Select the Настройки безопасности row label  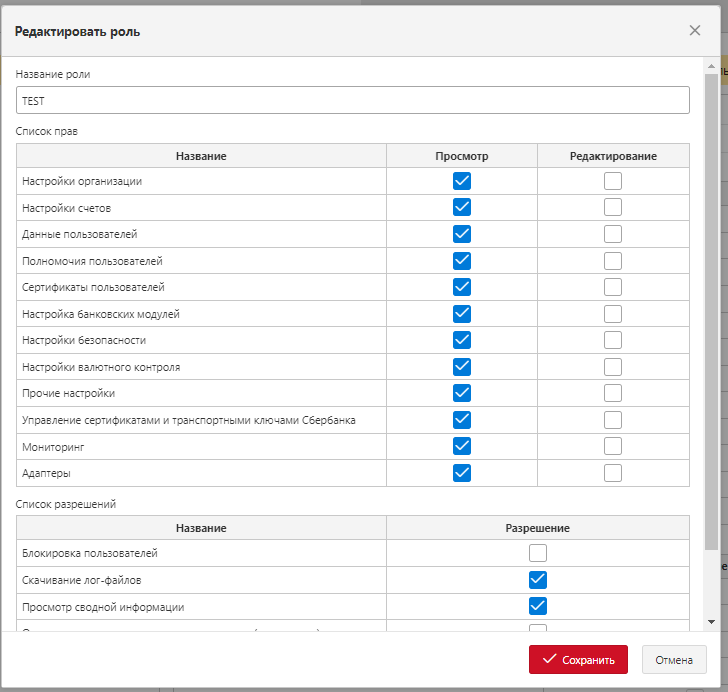point(84,340)
